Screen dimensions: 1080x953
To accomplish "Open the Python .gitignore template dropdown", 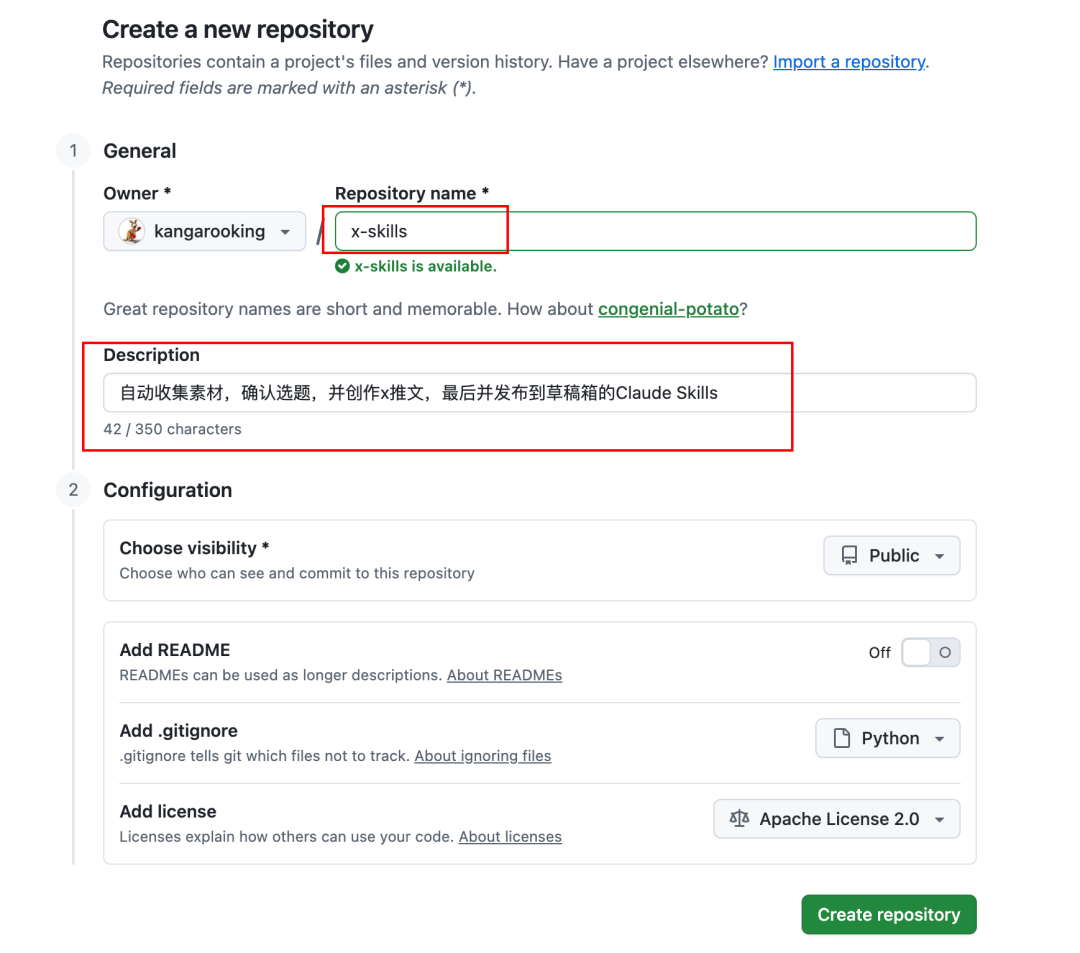I will coord(887,739).
